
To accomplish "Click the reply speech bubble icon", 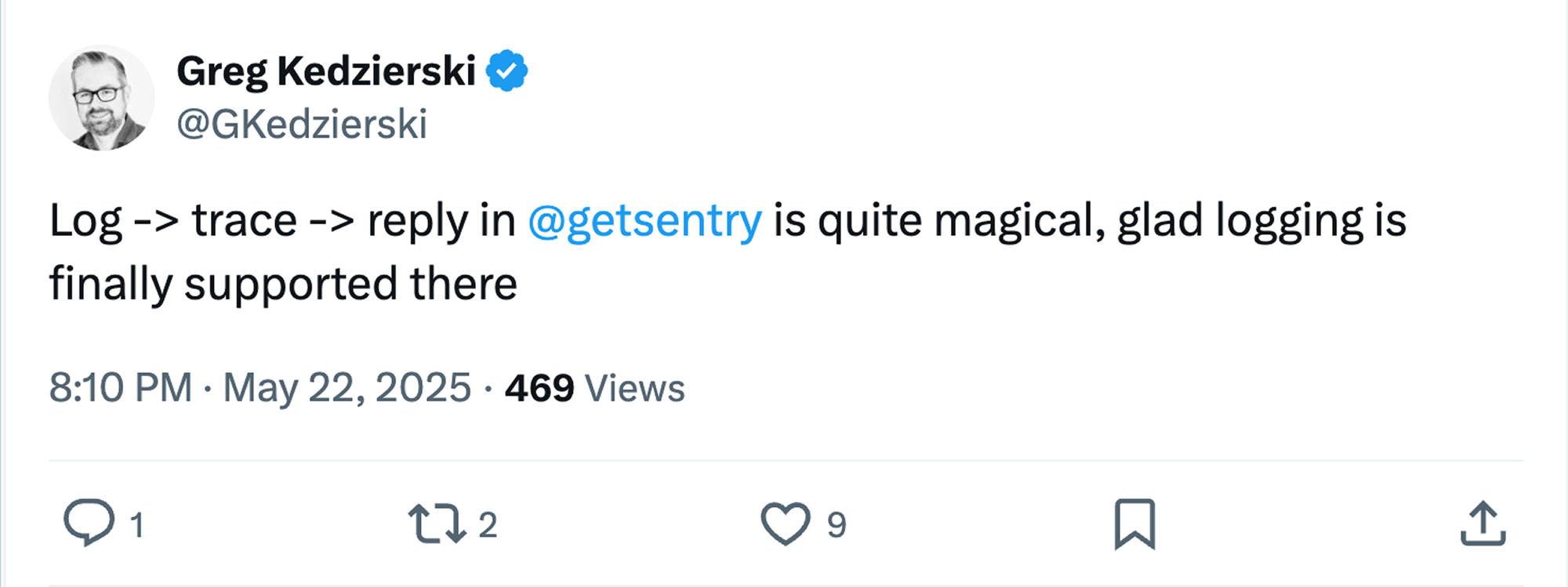I will click(89, 523).
